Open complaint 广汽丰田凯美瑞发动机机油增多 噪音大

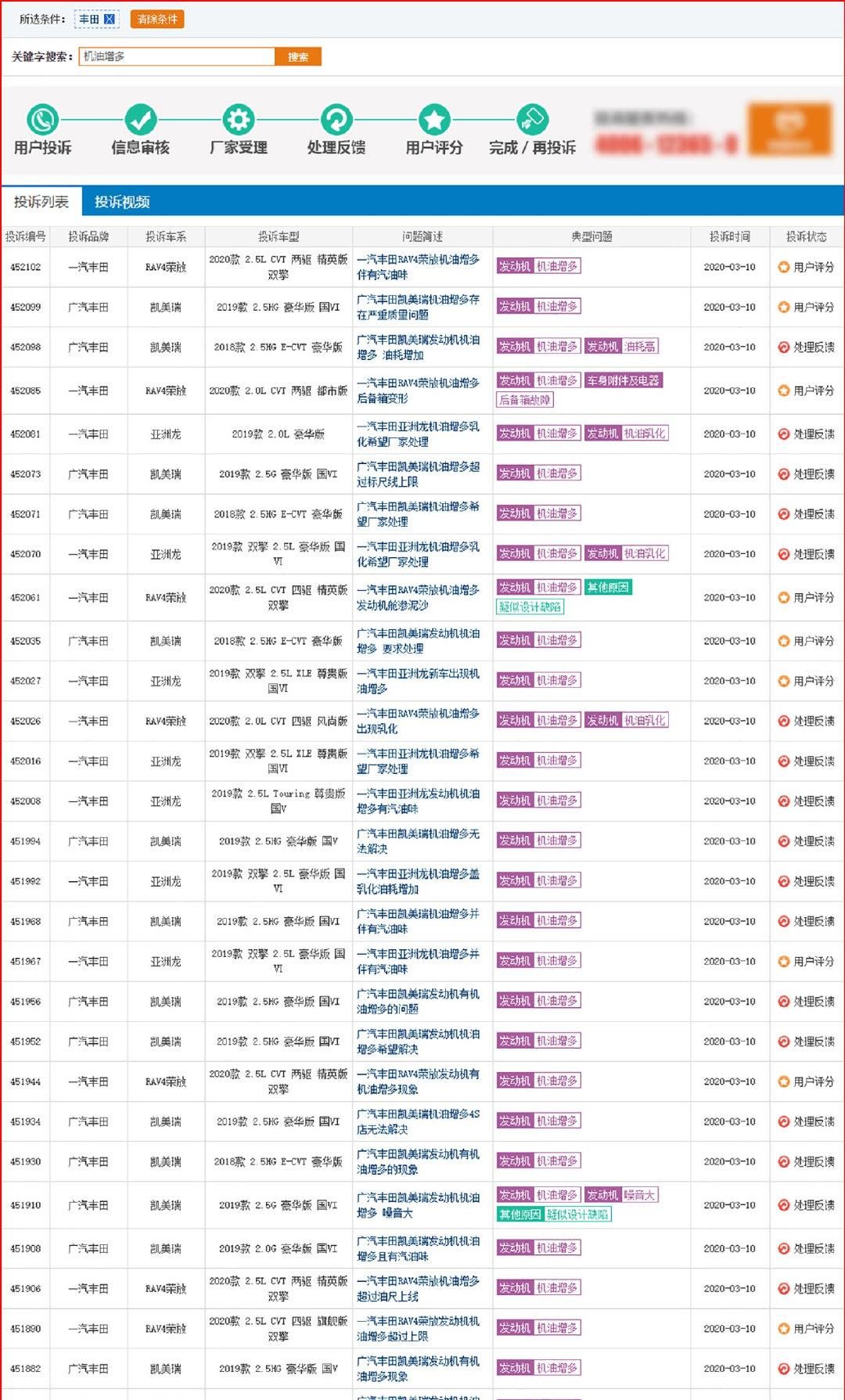tap(419, 1205)
